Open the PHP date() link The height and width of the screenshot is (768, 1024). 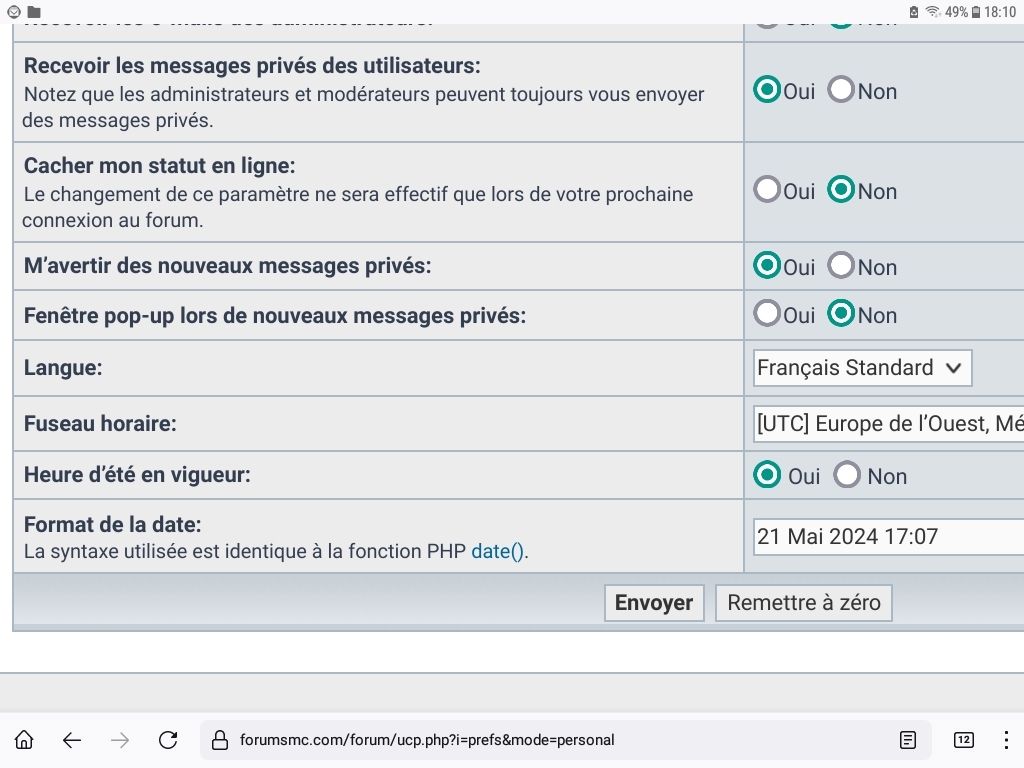coord(497,551)
